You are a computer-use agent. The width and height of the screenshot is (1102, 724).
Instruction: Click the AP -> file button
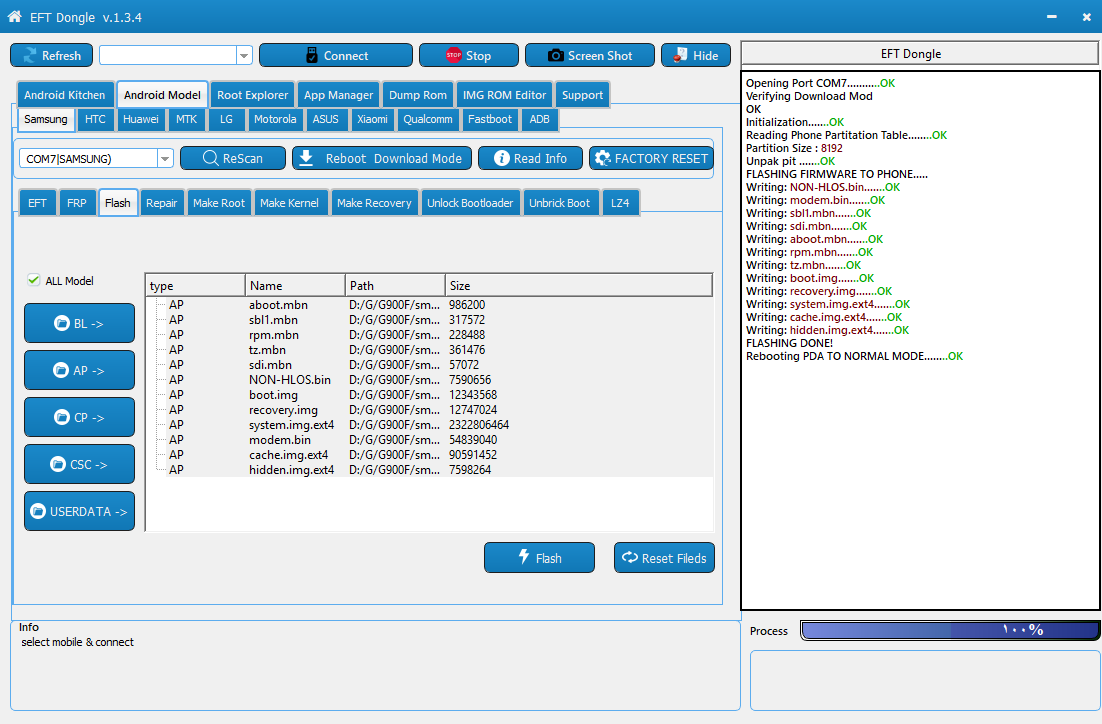pyautogui.click(x=79, y=370)
